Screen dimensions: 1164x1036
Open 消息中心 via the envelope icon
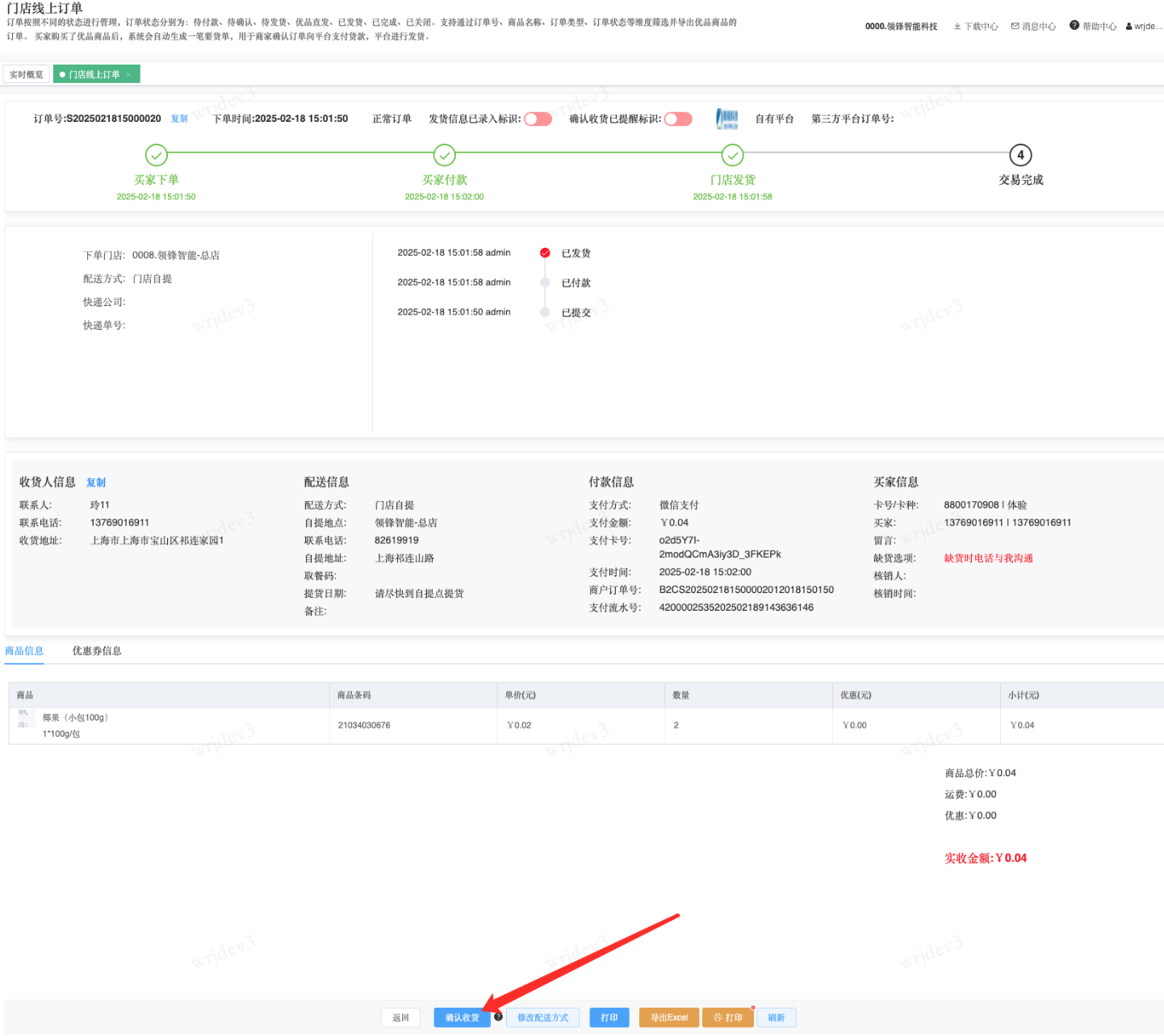1015,27
